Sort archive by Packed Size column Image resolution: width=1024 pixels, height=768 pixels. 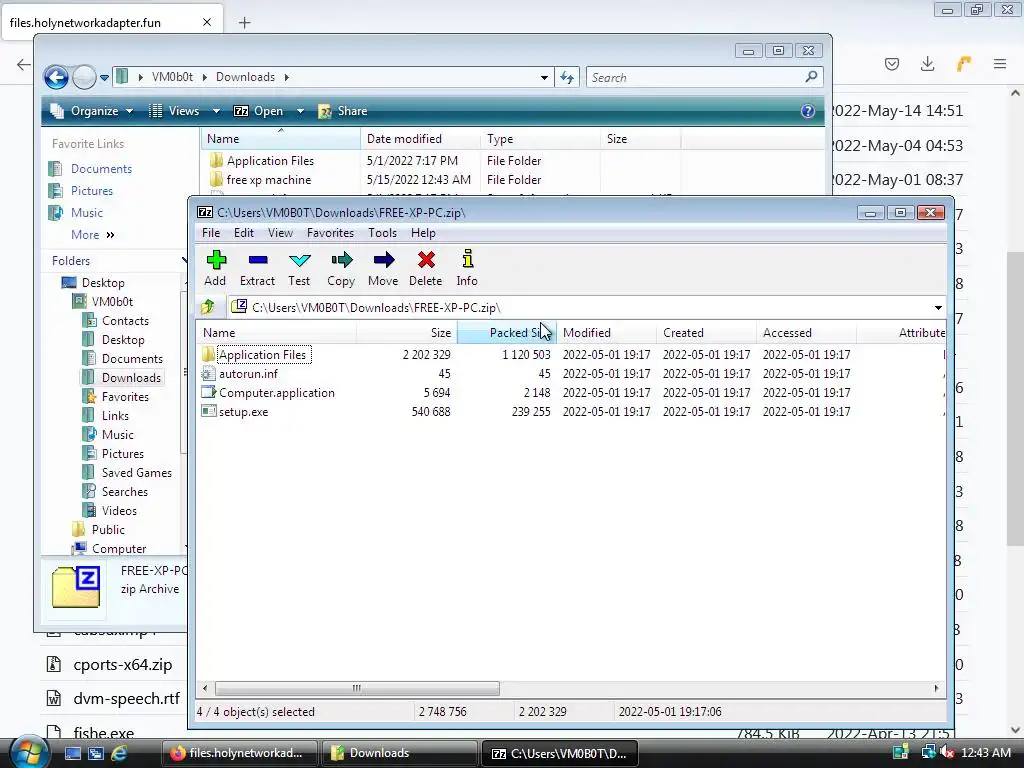[507, 332]
